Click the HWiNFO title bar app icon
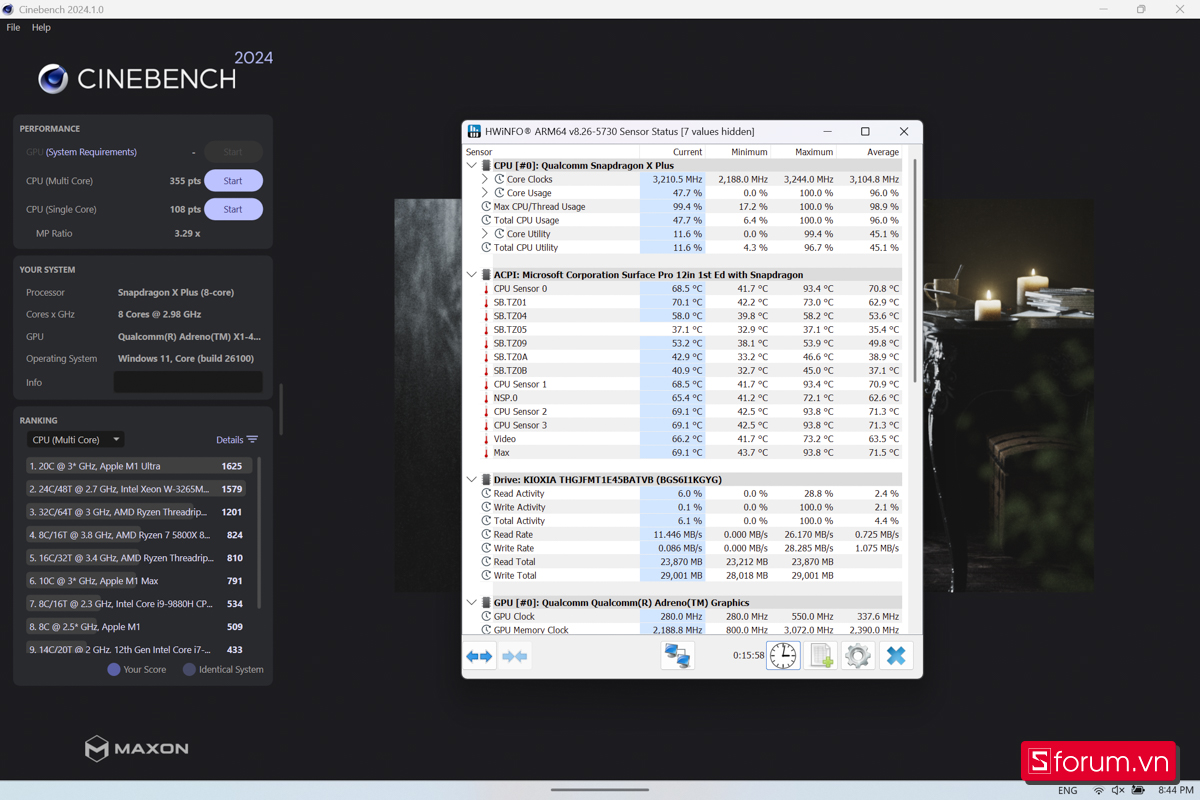Image resolution: width=1200 pixels, height=800 pixels. coord(474,131)
